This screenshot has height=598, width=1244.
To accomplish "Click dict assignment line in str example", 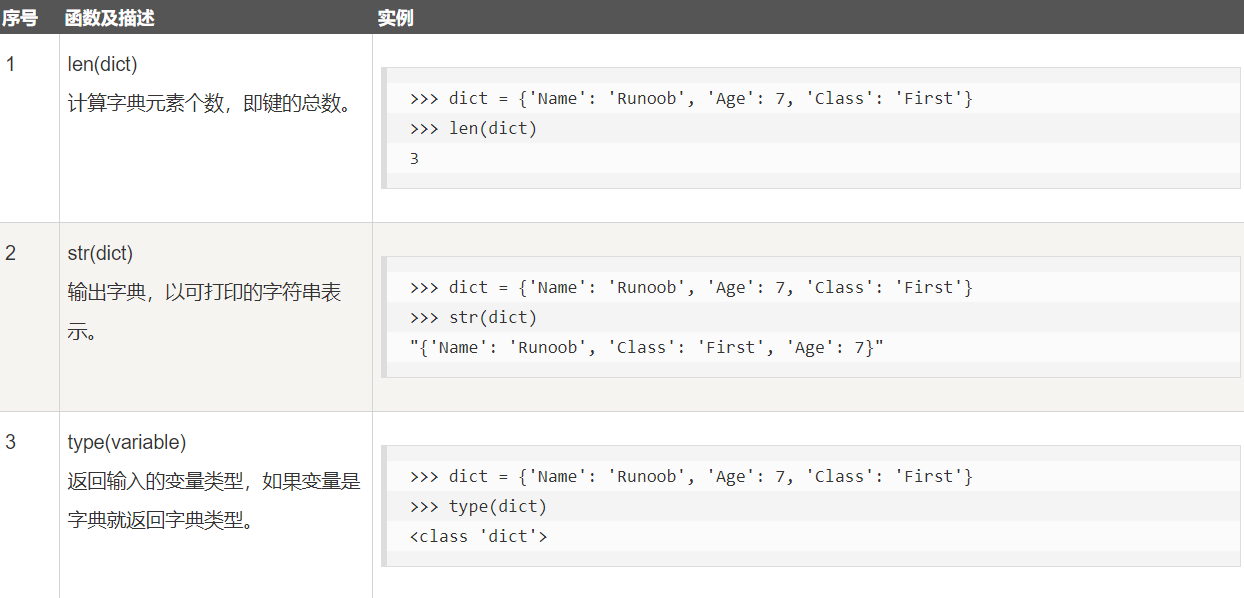I will click(691, 287).
